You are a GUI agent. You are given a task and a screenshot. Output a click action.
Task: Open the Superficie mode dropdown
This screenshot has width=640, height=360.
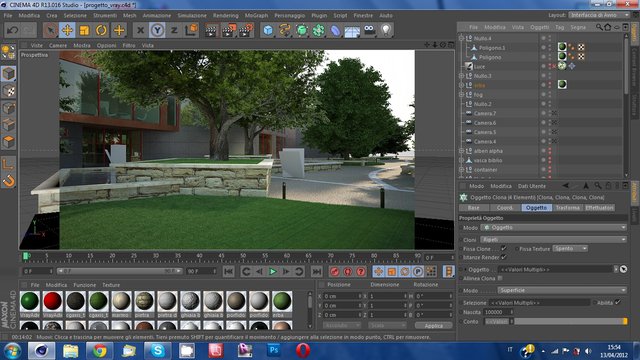coord(562,290)
